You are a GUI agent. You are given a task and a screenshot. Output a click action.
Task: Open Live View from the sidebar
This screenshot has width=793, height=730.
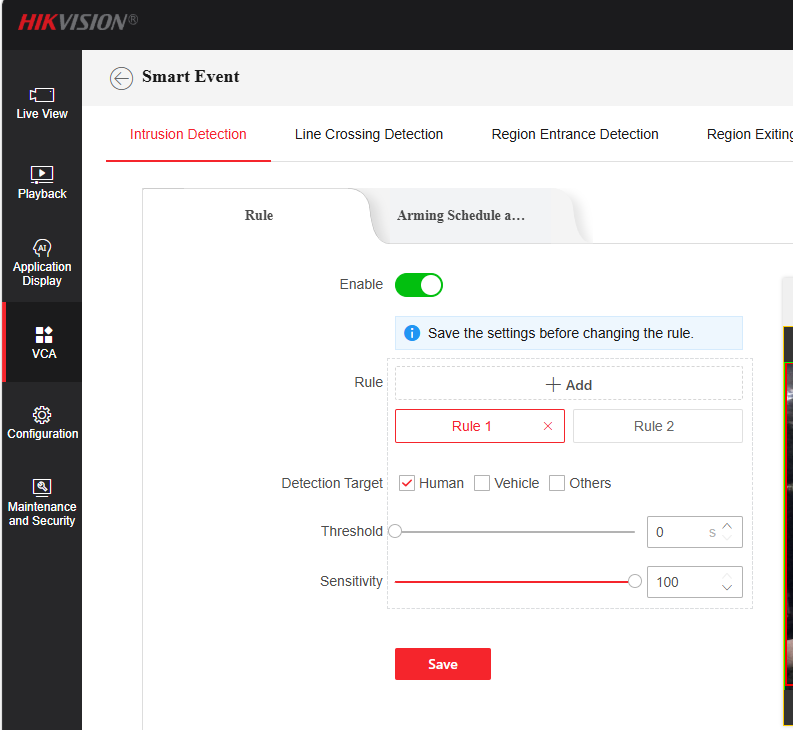(x=42, y=104)
